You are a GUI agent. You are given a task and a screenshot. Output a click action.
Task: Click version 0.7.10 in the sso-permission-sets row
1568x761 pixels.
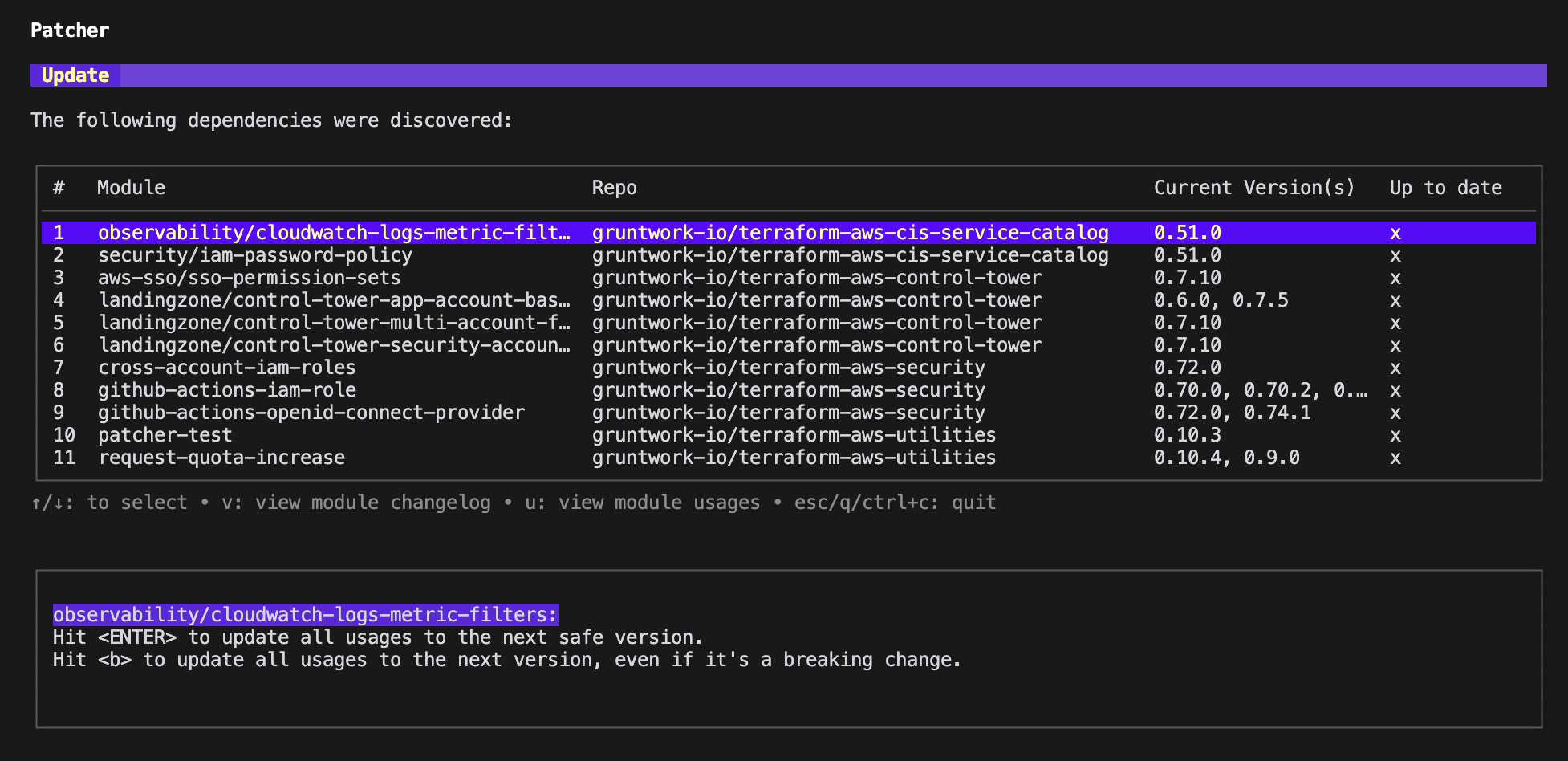1188,278
